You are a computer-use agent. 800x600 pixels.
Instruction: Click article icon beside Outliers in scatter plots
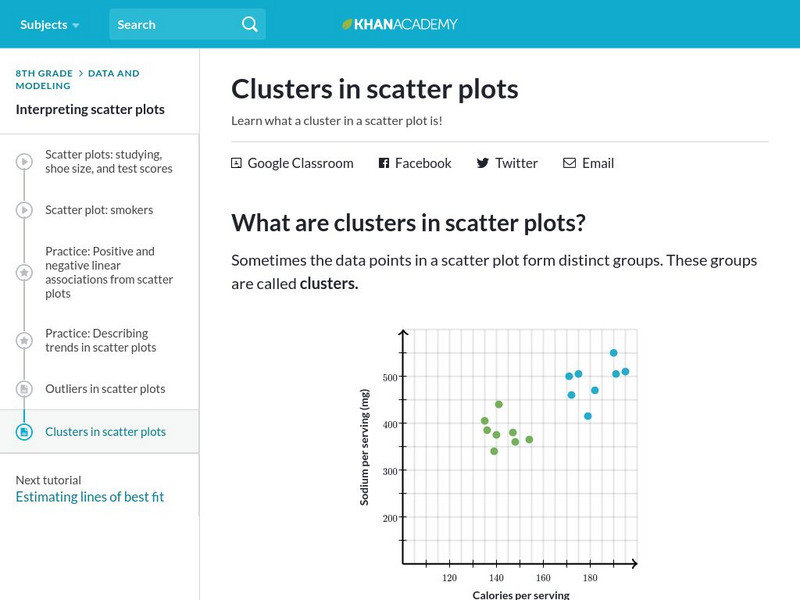(24, 389)
